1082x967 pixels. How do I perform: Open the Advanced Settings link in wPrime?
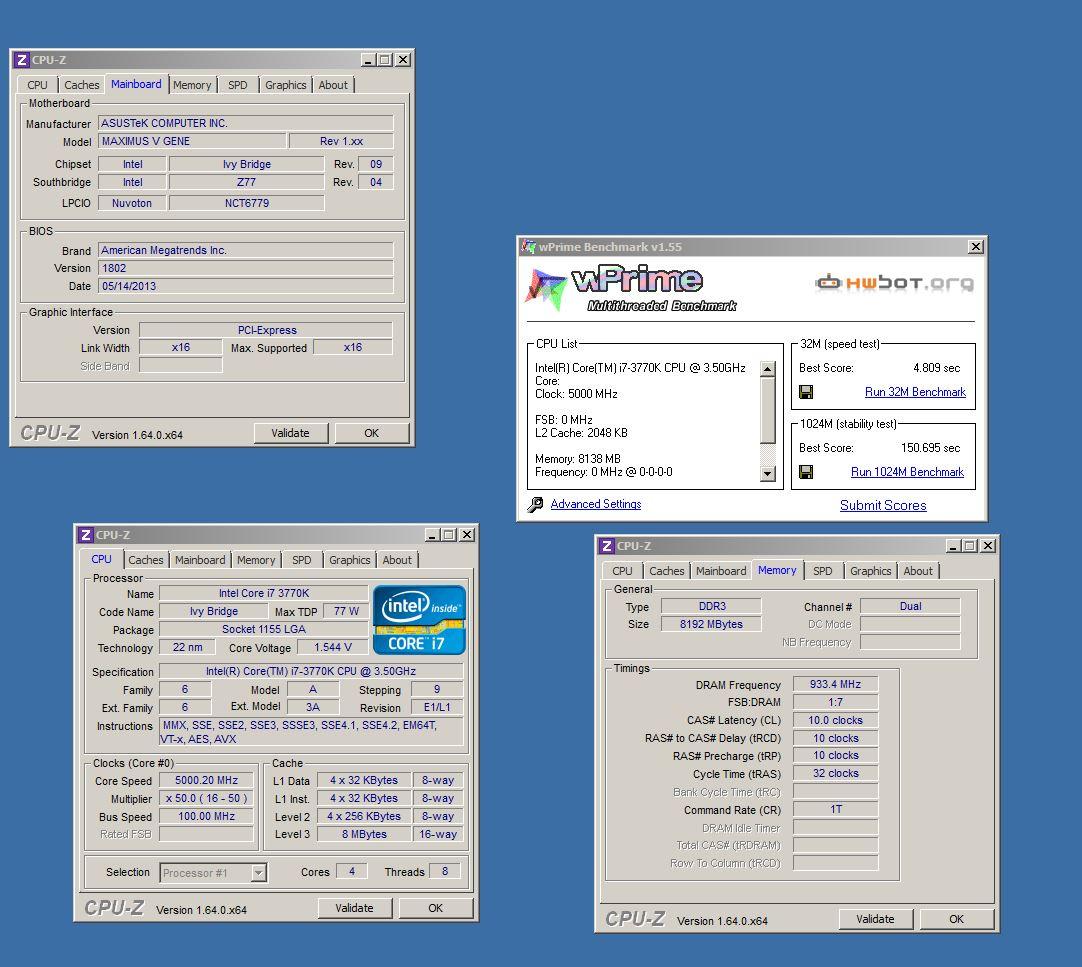pyautogui.click(x=596, y=504)
